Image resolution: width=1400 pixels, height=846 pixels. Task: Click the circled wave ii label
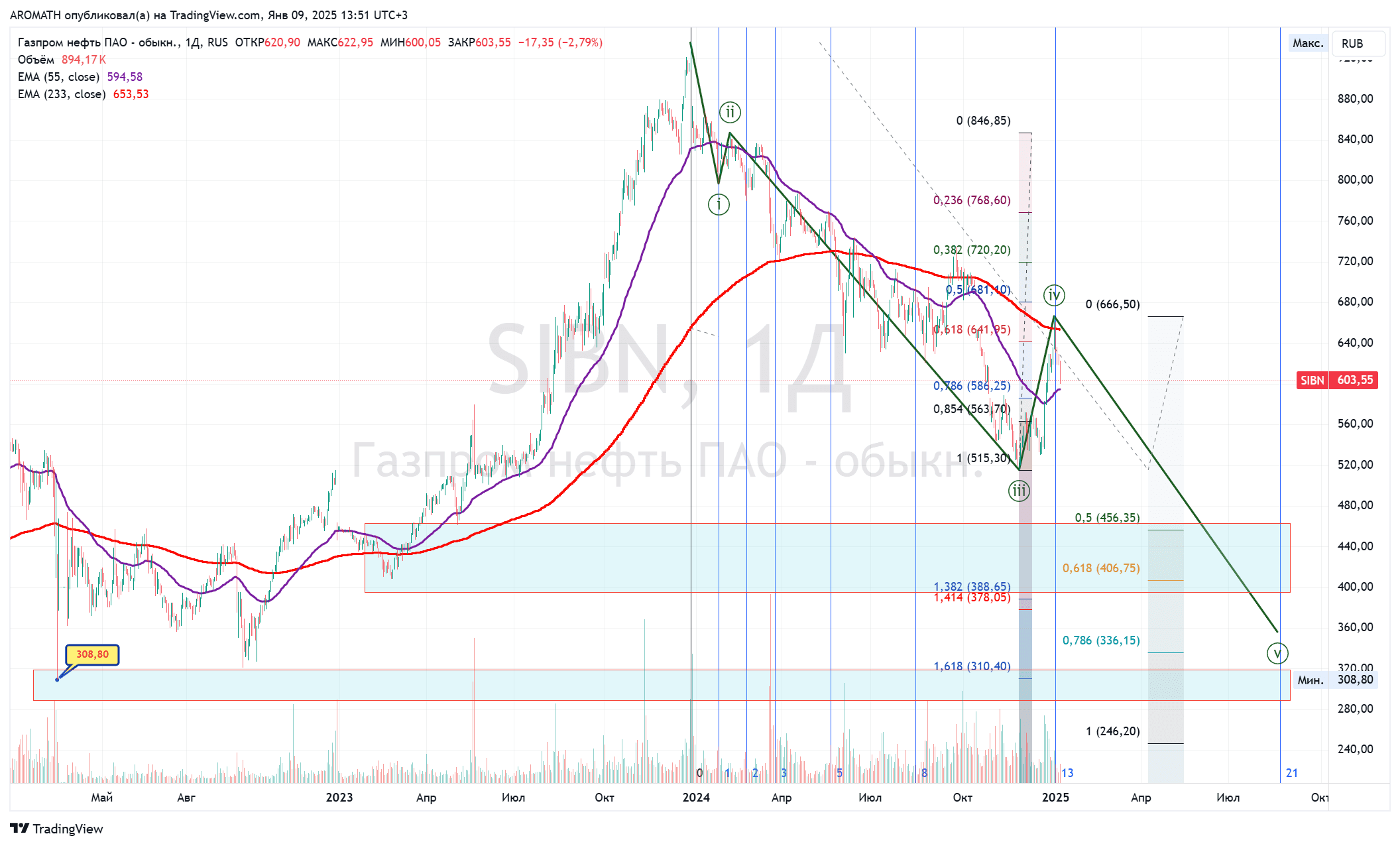tap(730, 112)
